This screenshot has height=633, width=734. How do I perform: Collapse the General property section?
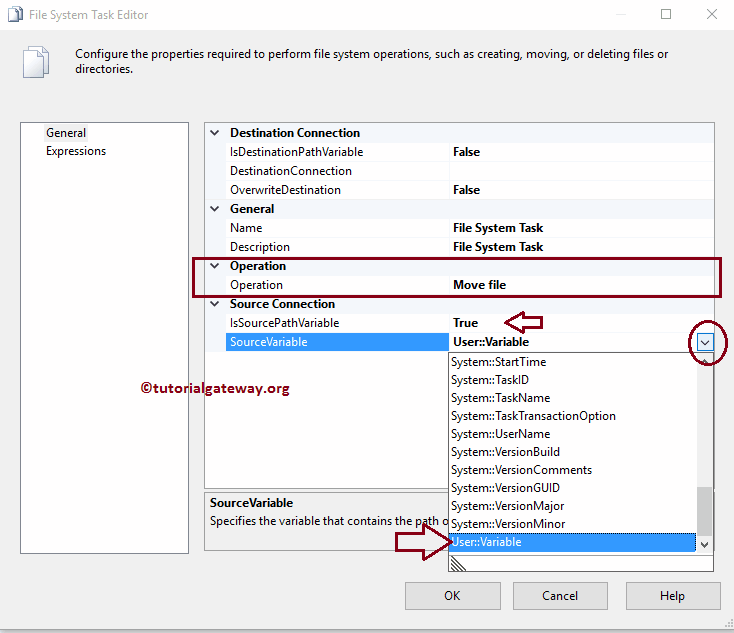tap(215, 209)
